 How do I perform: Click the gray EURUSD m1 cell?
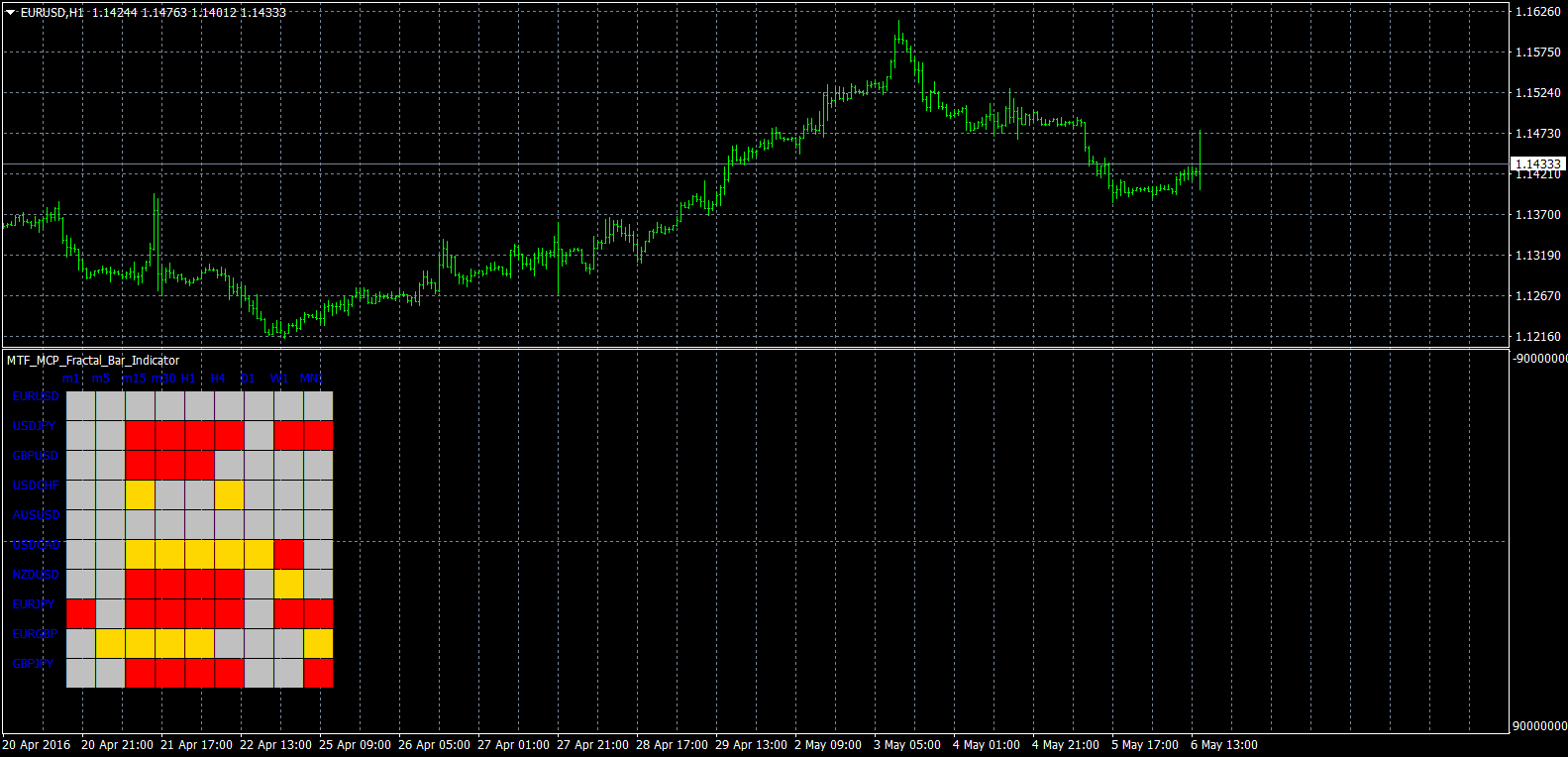81,405
